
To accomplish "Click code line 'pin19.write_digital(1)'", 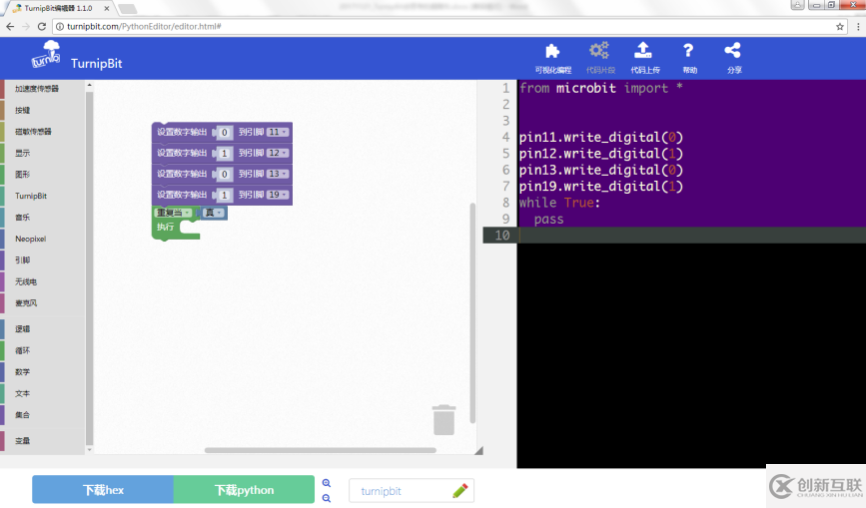I will coord(601,187).
